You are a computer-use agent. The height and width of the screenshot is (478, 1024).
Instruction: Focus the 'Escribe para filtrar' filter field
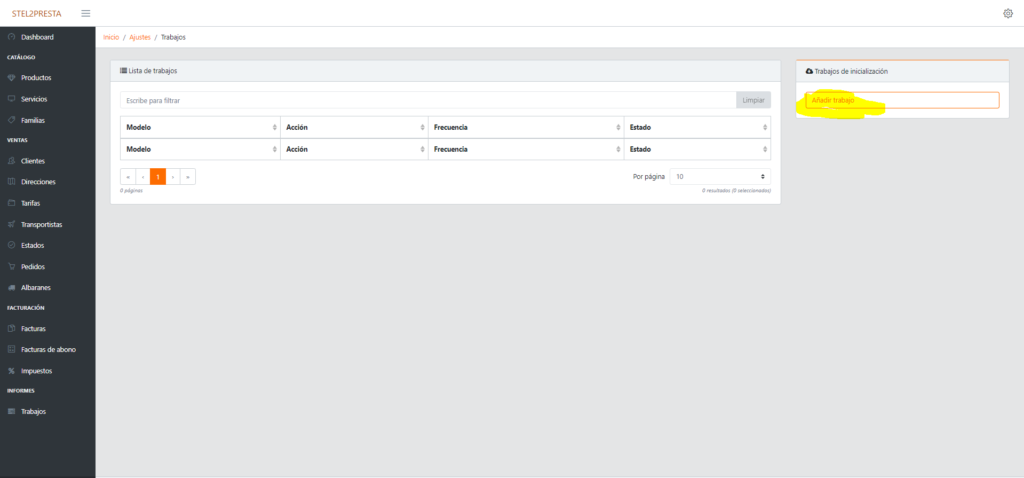(427, 101)
